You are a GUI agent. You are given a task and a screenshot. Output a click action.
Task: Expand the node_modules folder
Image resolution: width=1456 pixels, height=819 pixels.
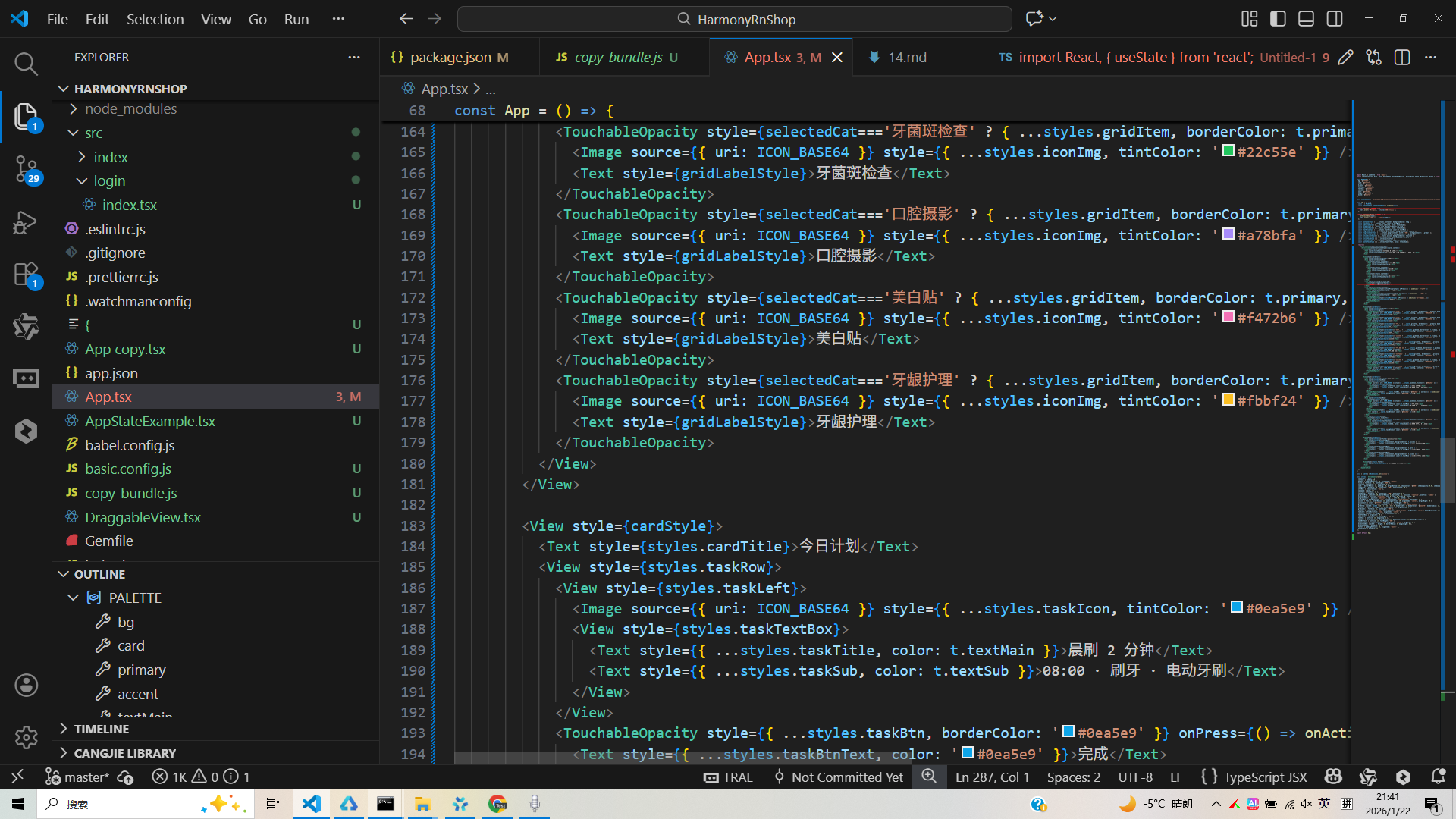coord(130,109)
